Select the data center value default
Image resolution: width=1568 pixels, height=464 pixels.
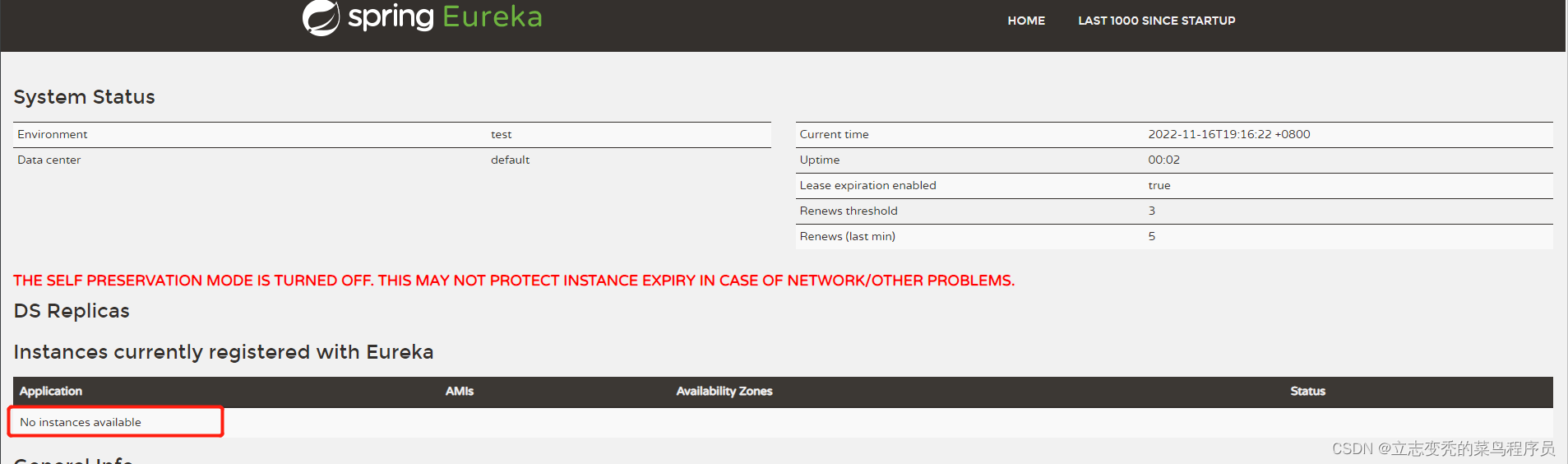[510, 160]
